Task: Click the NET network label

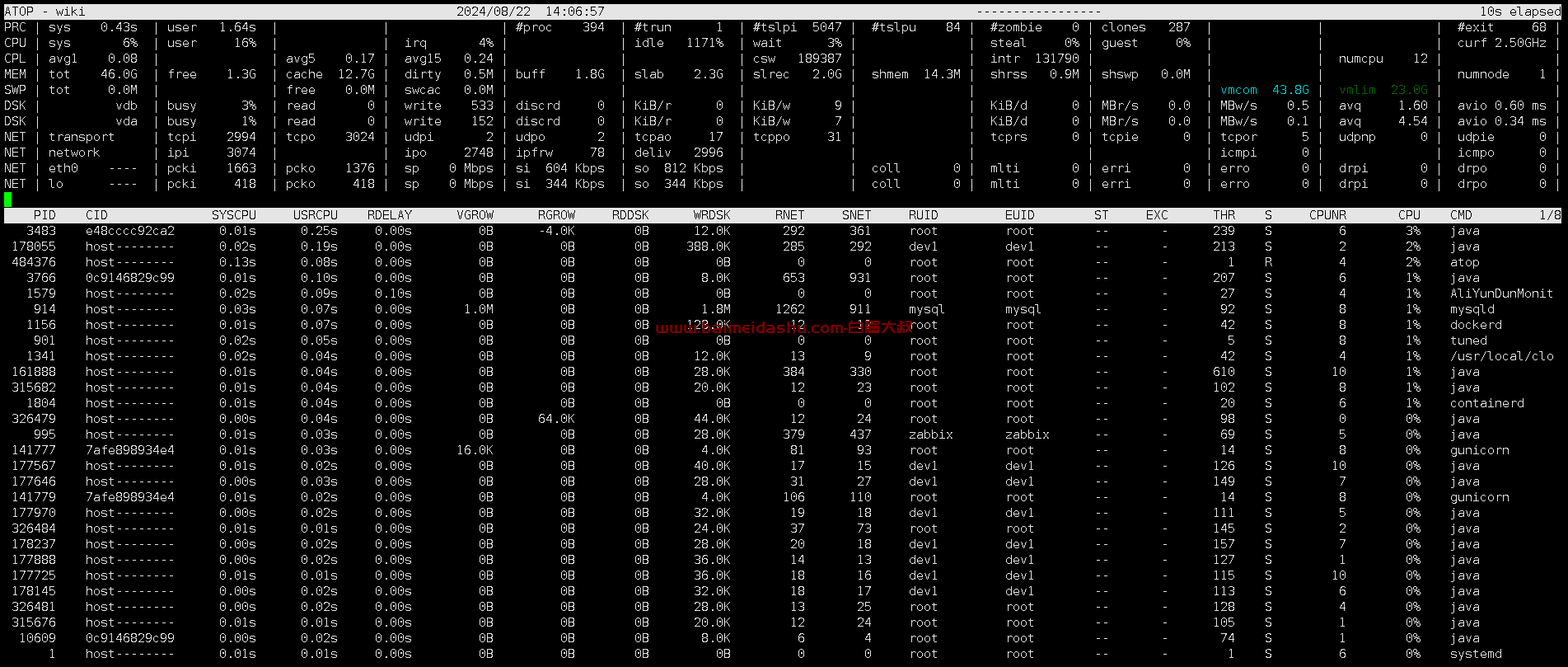Action: [x=74, y=153]
